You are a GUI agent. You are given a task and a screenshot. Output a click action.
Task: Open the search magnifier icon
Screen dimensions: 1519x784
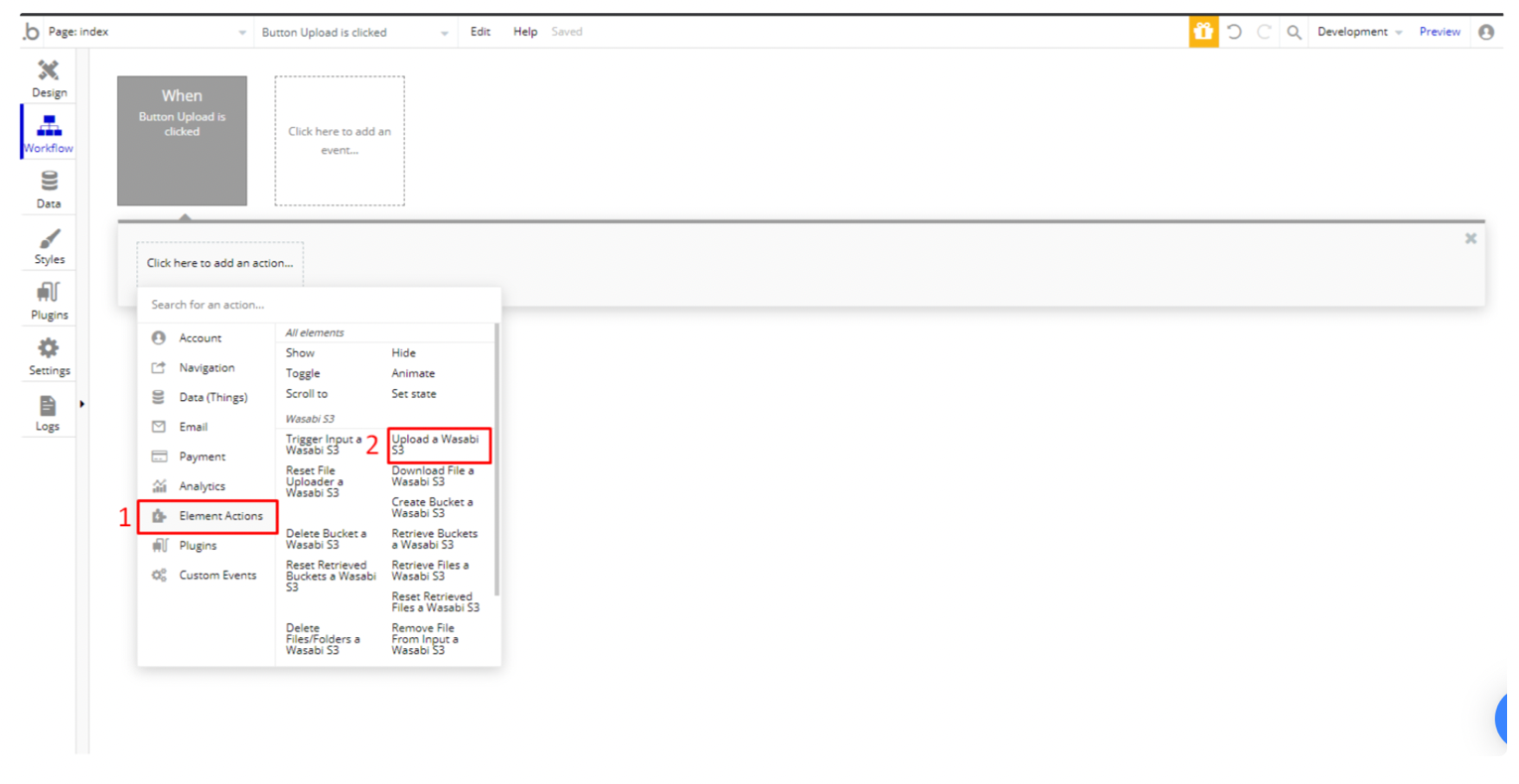1294,32
